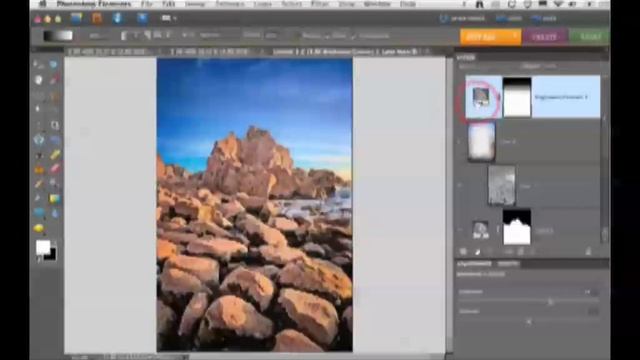Screen dimensions: 640x360
Task: Click the circled Brightness/Contrast adjustment layer thumbnail
Action: tap(481, 98)
